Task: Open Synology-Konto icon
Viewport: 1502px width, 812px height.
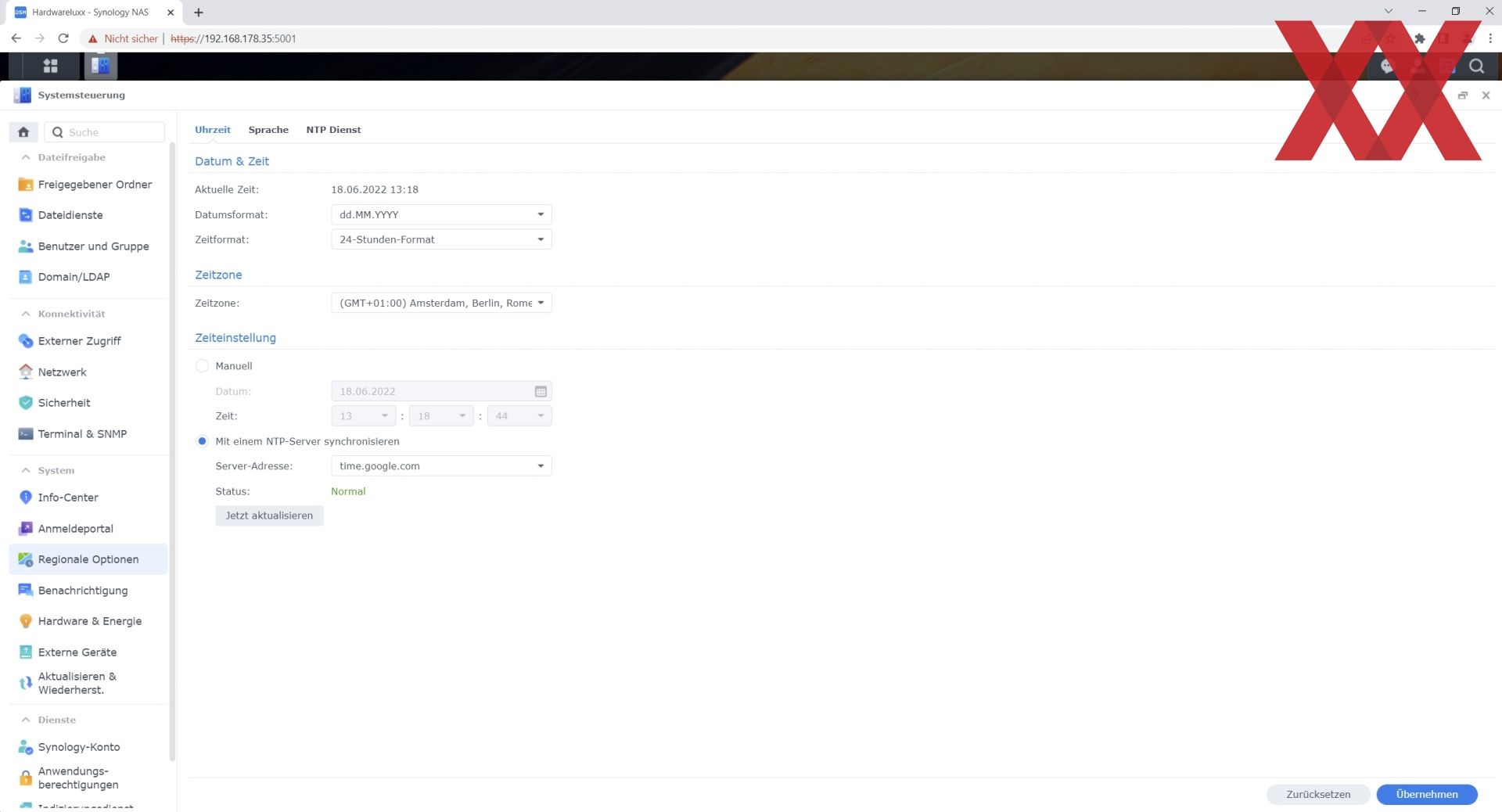Action: (26, 747)
